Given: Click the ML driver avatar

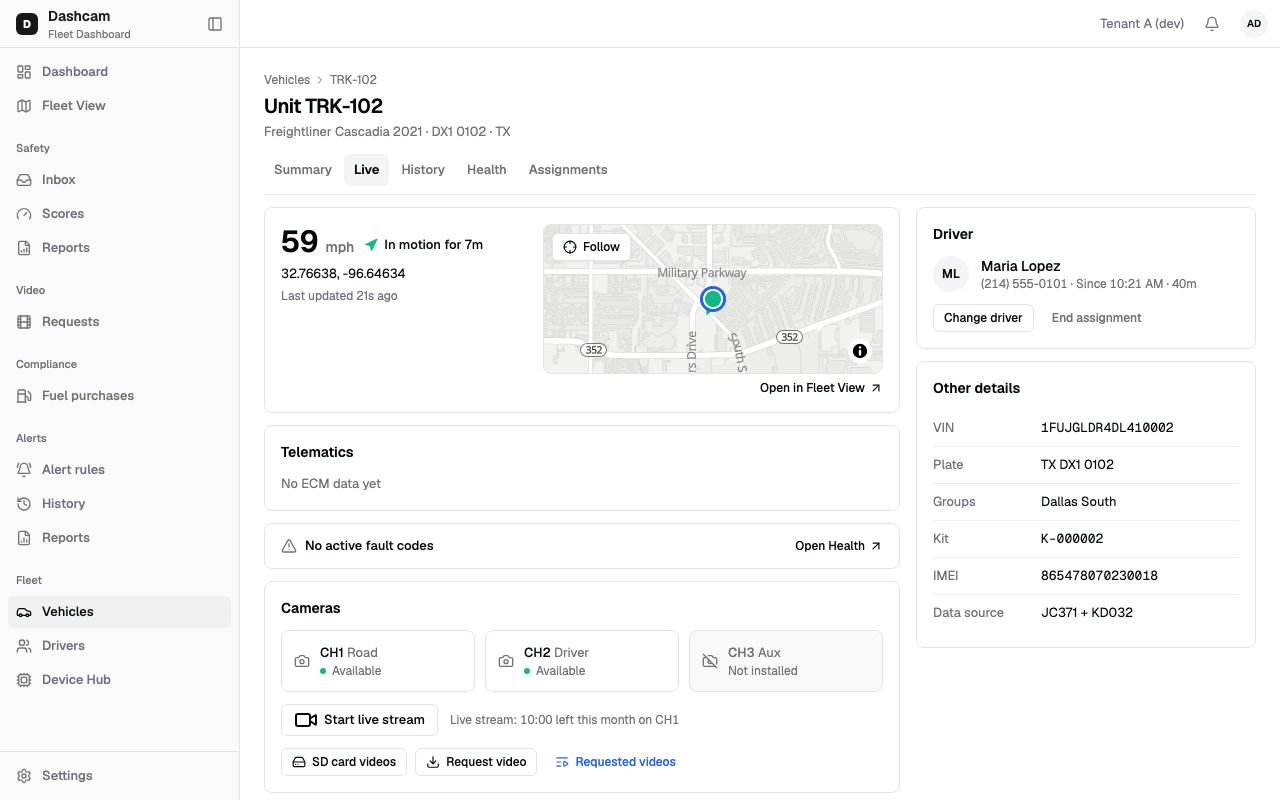Looking at the screenshot, I should click(951, 274).
